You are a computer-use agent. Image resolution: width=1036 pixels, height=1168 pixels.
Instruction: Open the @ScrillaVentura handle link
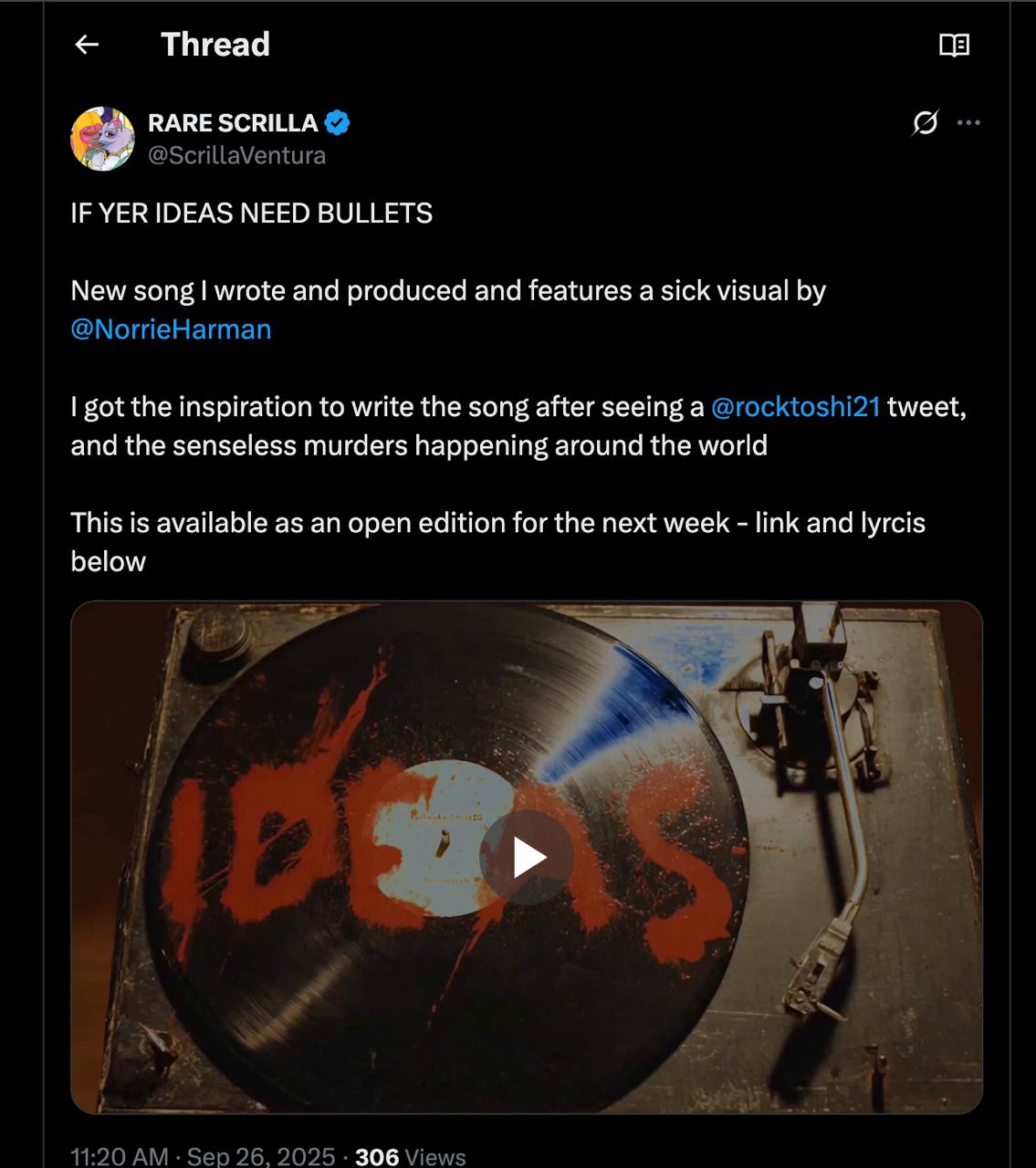(x=236, y=155)
